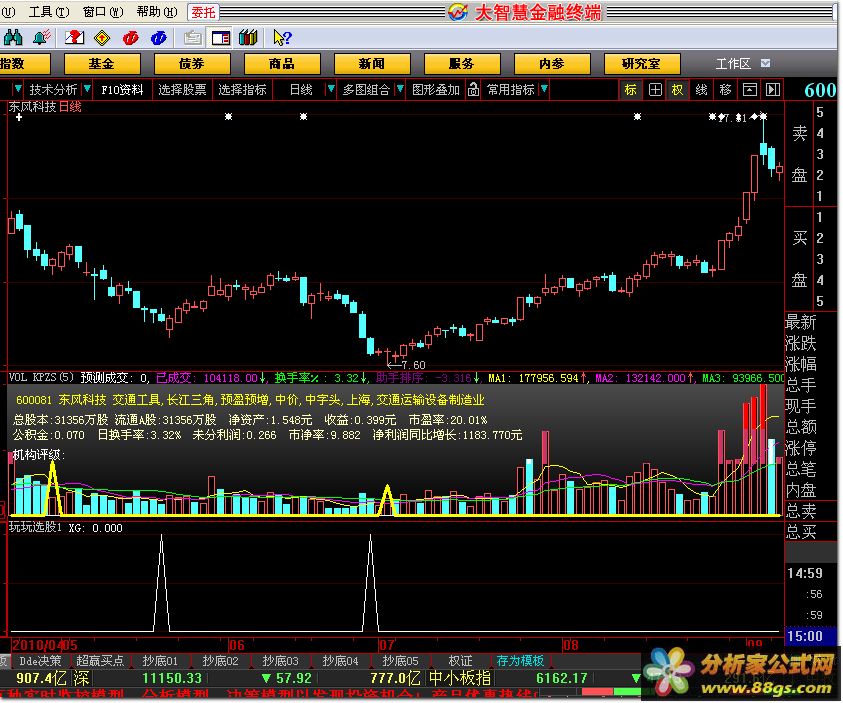Open the alarm bell alert icon
Viewport: 843px width, 703px height.
click(x=42, y=38)
